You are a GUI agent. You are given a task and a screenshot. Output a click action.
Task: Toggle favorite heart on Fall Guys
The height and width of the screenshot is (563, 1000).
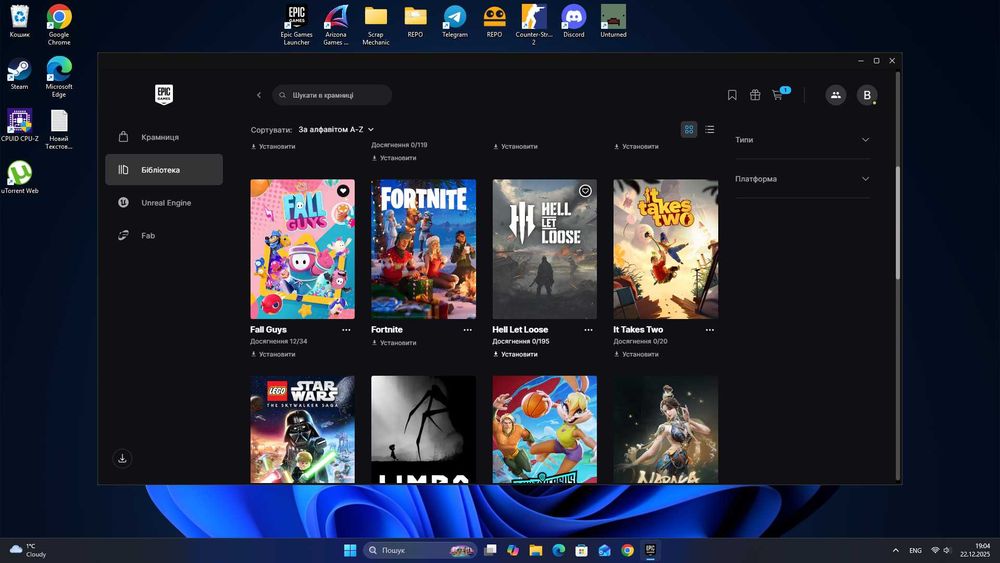343,191
